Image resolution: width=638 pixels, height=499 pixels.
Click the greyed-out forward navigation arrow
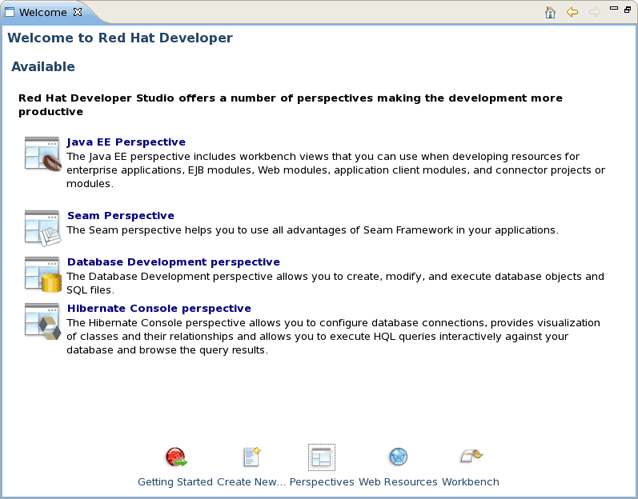(593, 13)
